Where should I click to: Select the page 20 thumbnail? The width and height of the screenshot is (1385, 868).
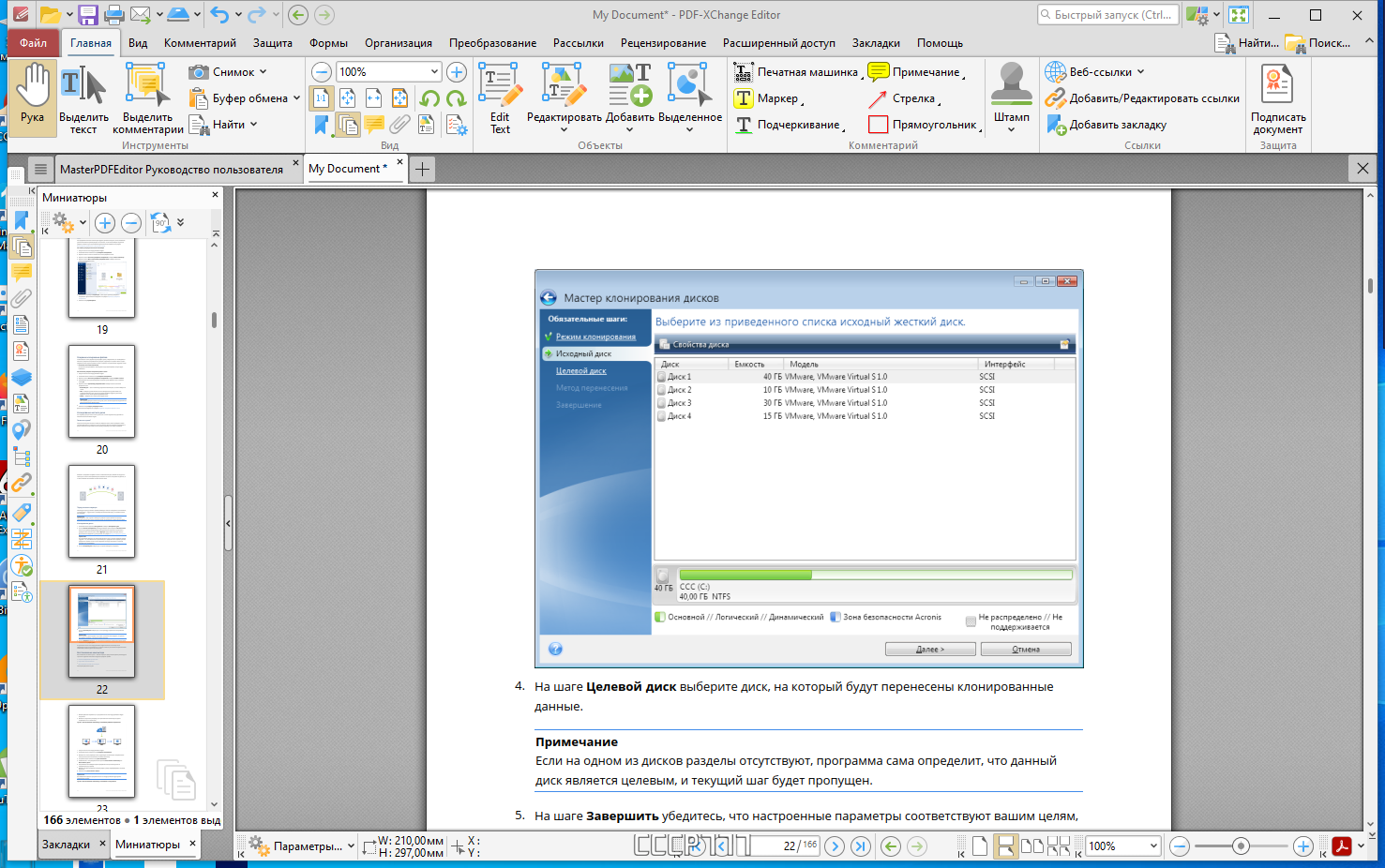(101, 391)
